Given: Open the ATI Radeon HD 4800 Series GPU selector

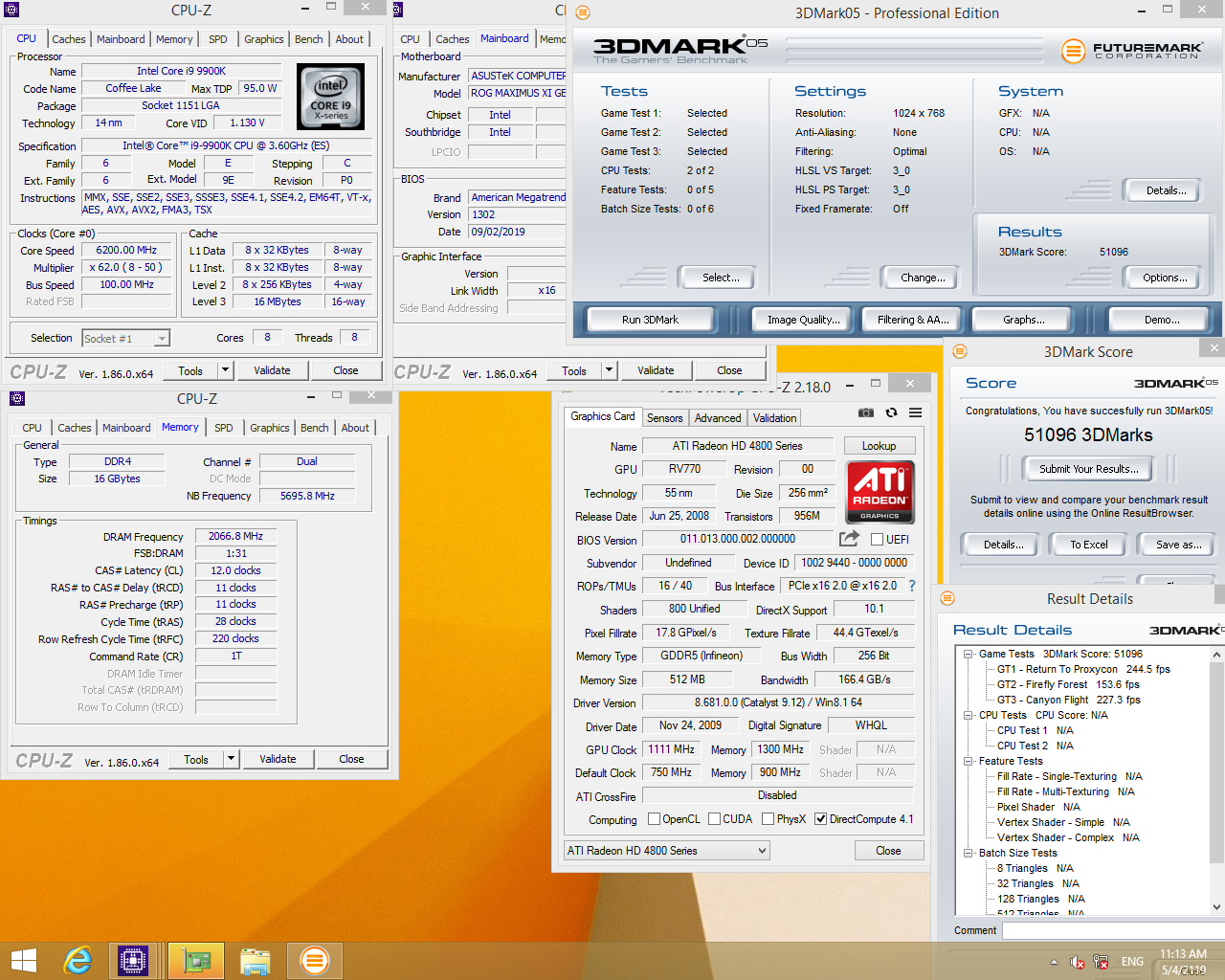Looking at the screenshot, I should pos(667,851).
